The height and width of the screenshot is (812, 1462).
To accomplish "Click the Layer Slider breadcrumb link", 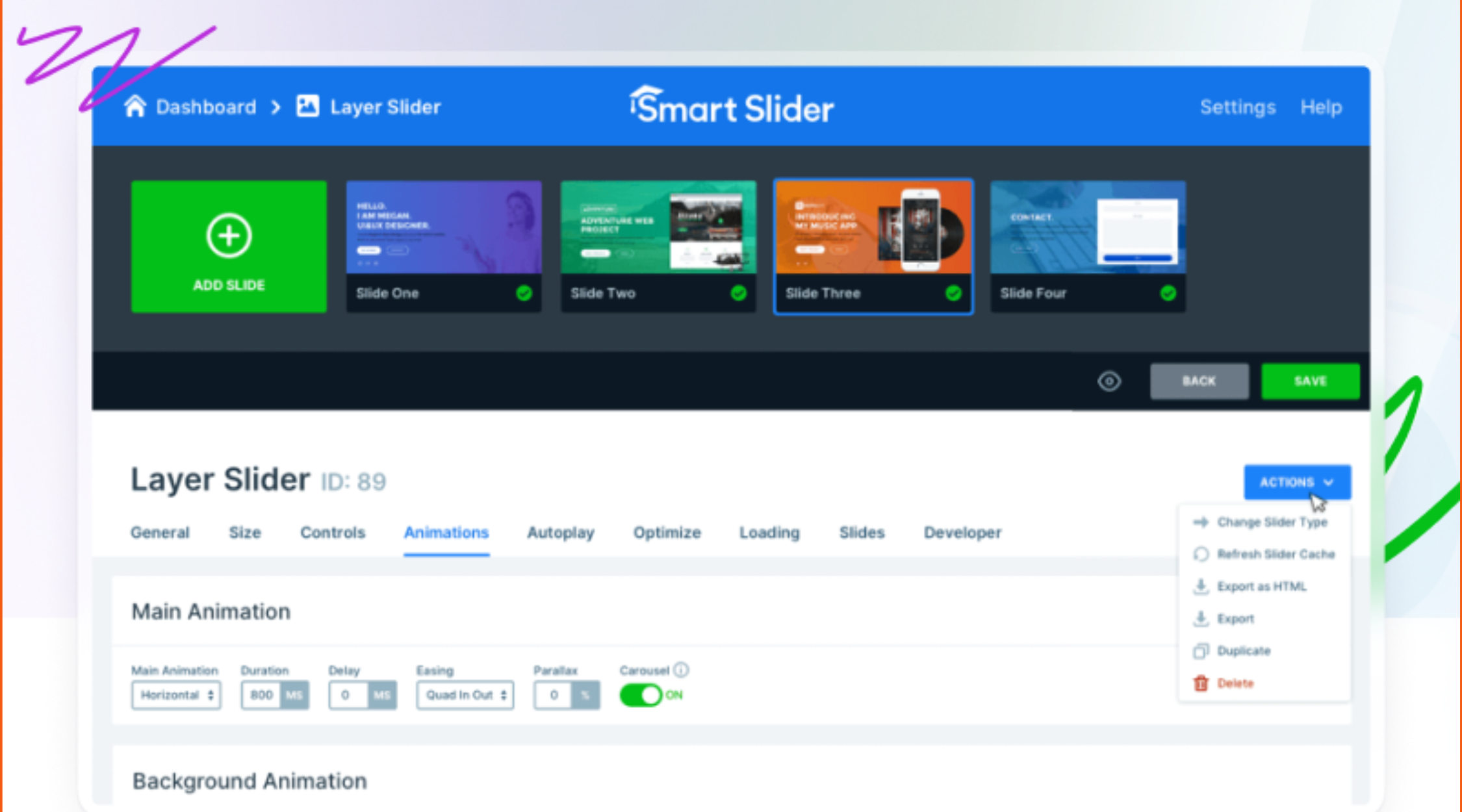I will (385, 107).
